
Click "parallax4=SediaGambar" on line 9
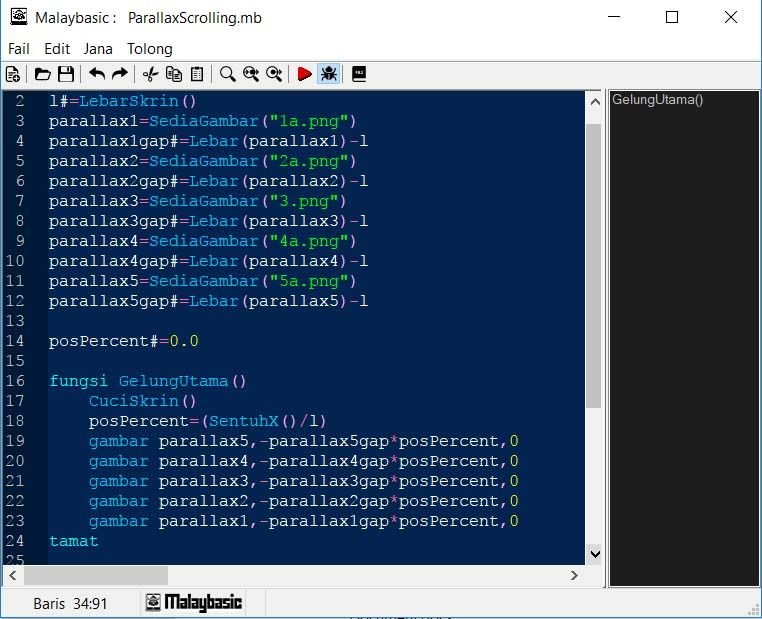point(154,241)
